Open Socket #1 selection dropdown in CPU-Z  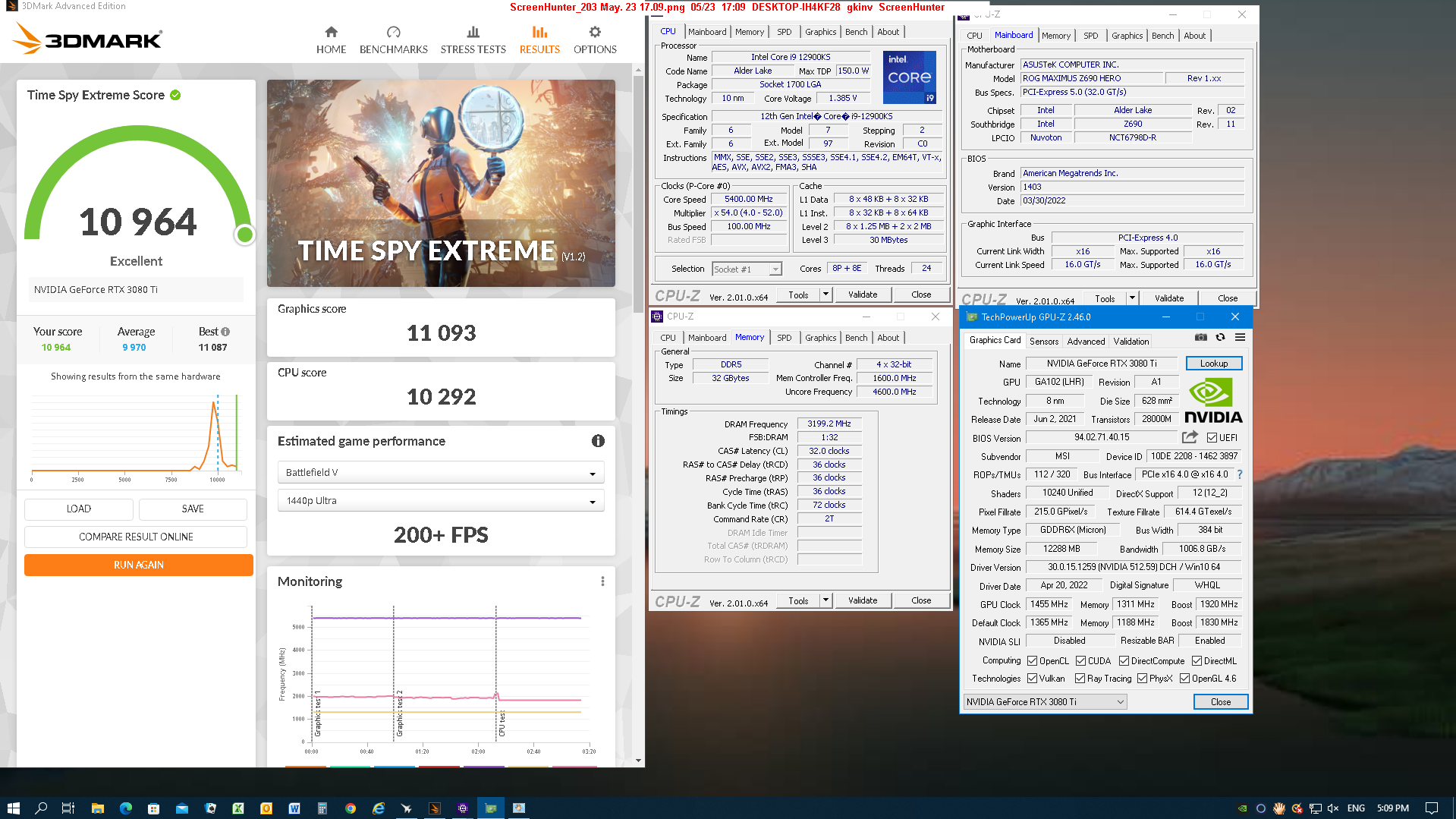[x=747, y=269]
